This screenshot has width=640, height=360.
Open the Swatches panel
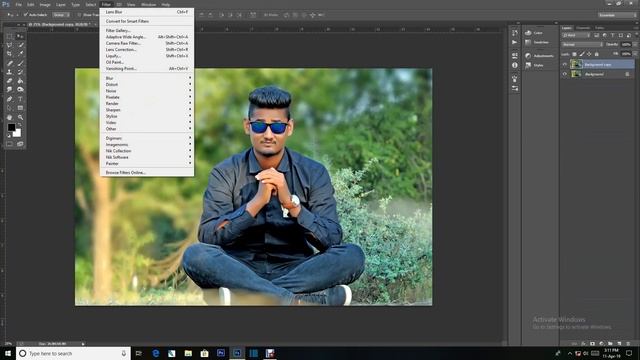537,42
